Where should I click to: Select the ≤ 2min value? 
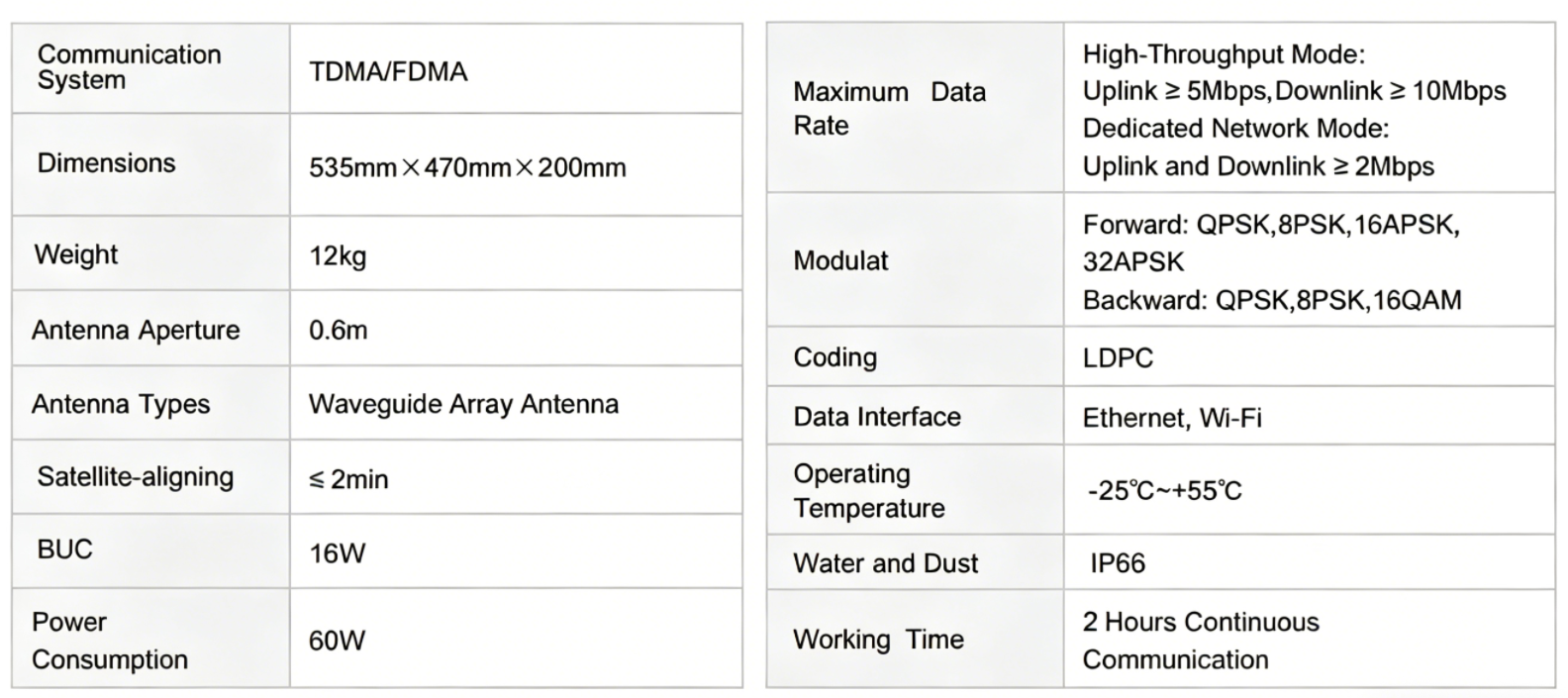coord(348,479)
